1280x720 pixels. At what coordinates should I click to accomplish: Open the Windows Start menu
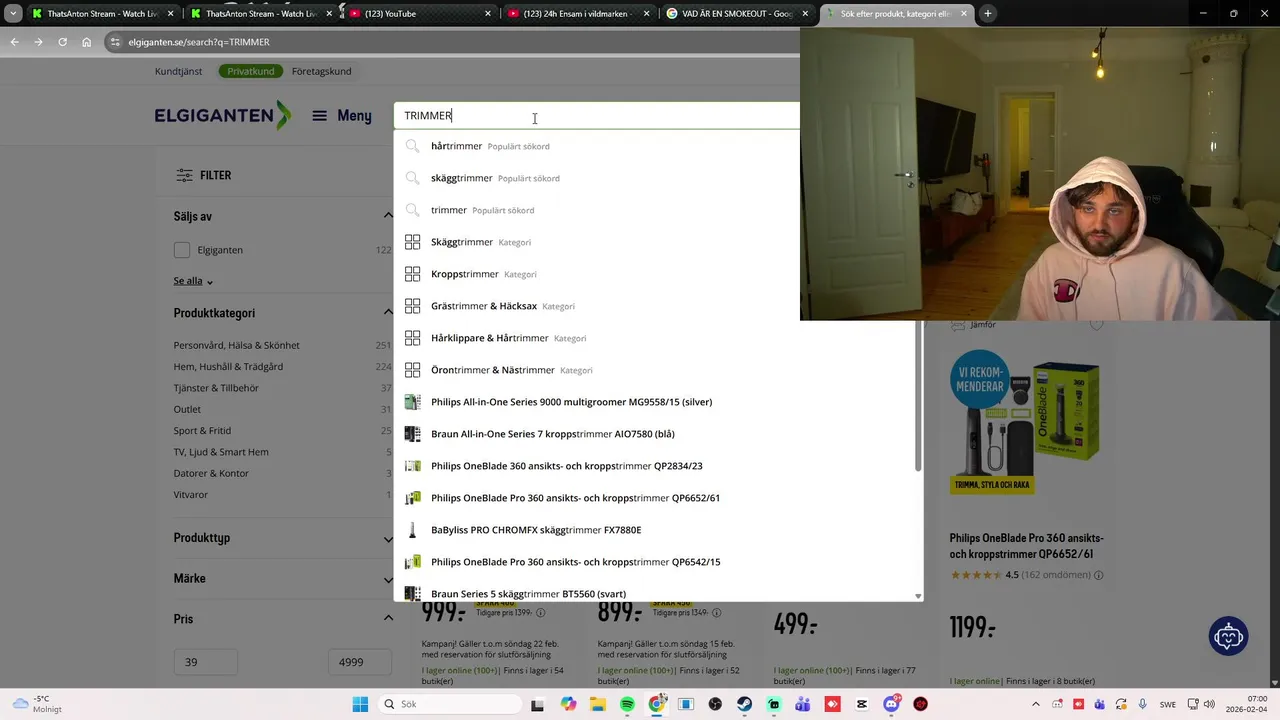tap(360, 704)
